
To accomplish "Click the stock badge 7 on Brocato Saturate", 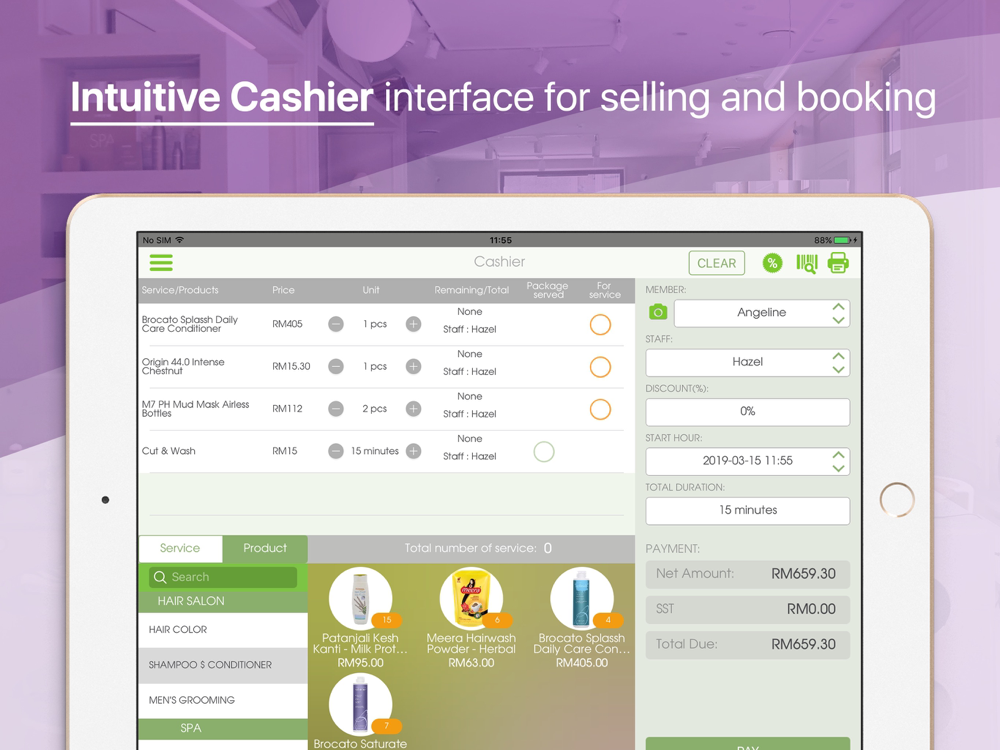I will coord(386,726).
